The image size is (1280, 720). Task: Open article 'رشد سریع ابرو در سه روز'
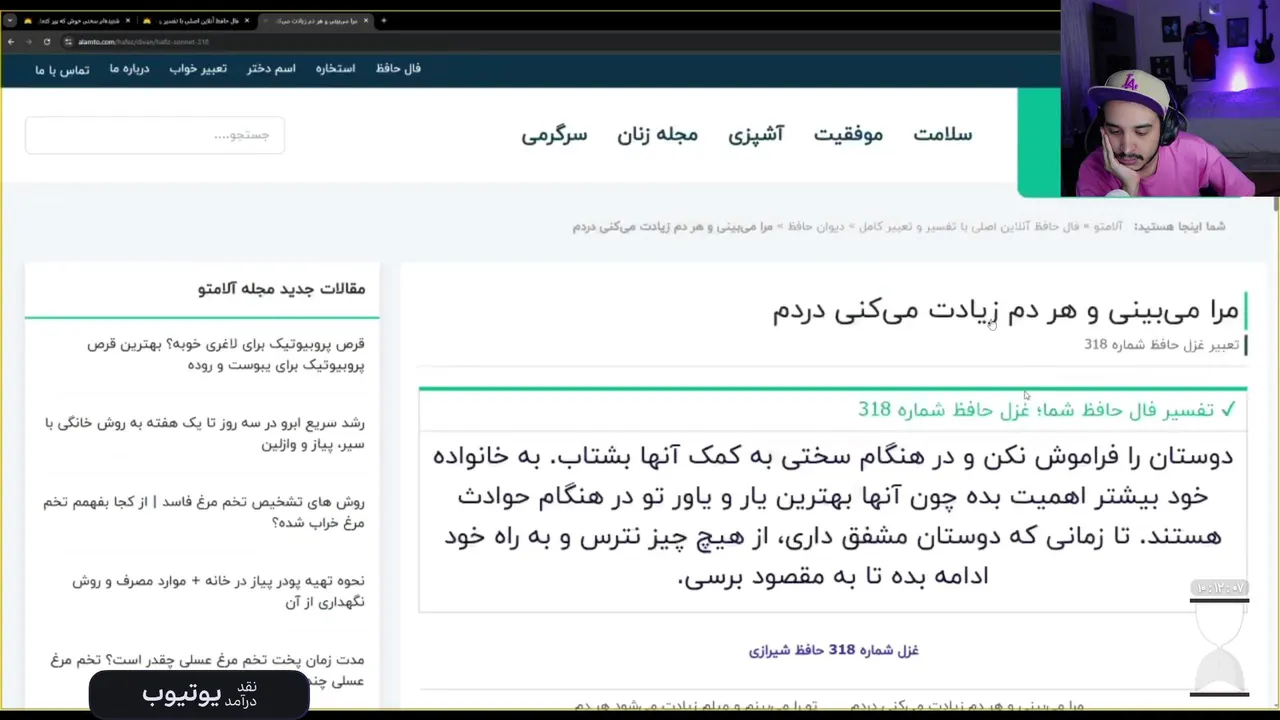tap(205, 433)
